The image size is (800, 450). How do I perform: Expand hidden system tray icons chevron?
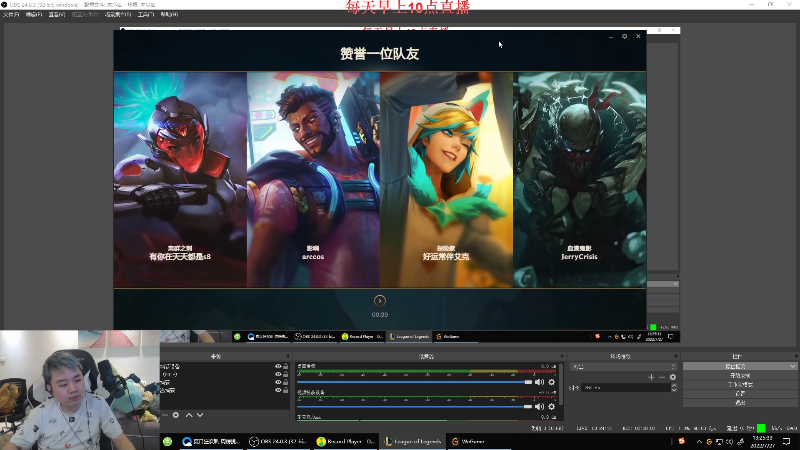699,442
